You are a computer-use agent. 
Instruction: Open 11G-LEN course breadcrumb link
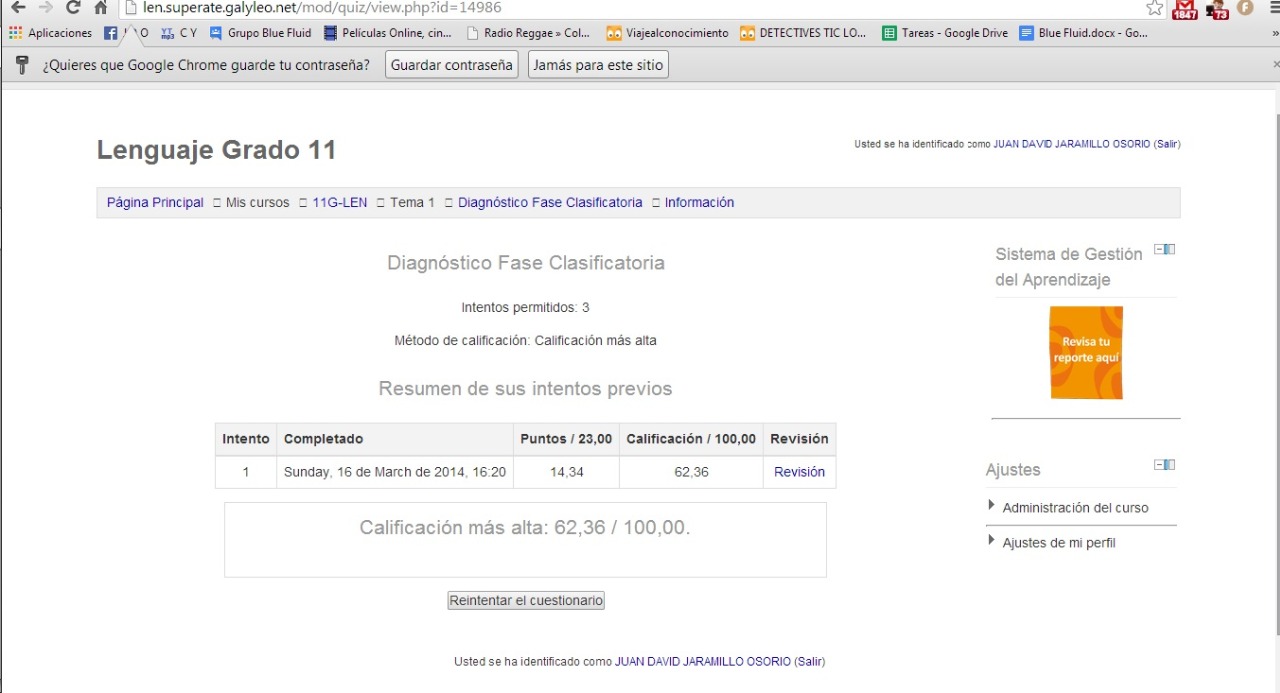(339, 202)
